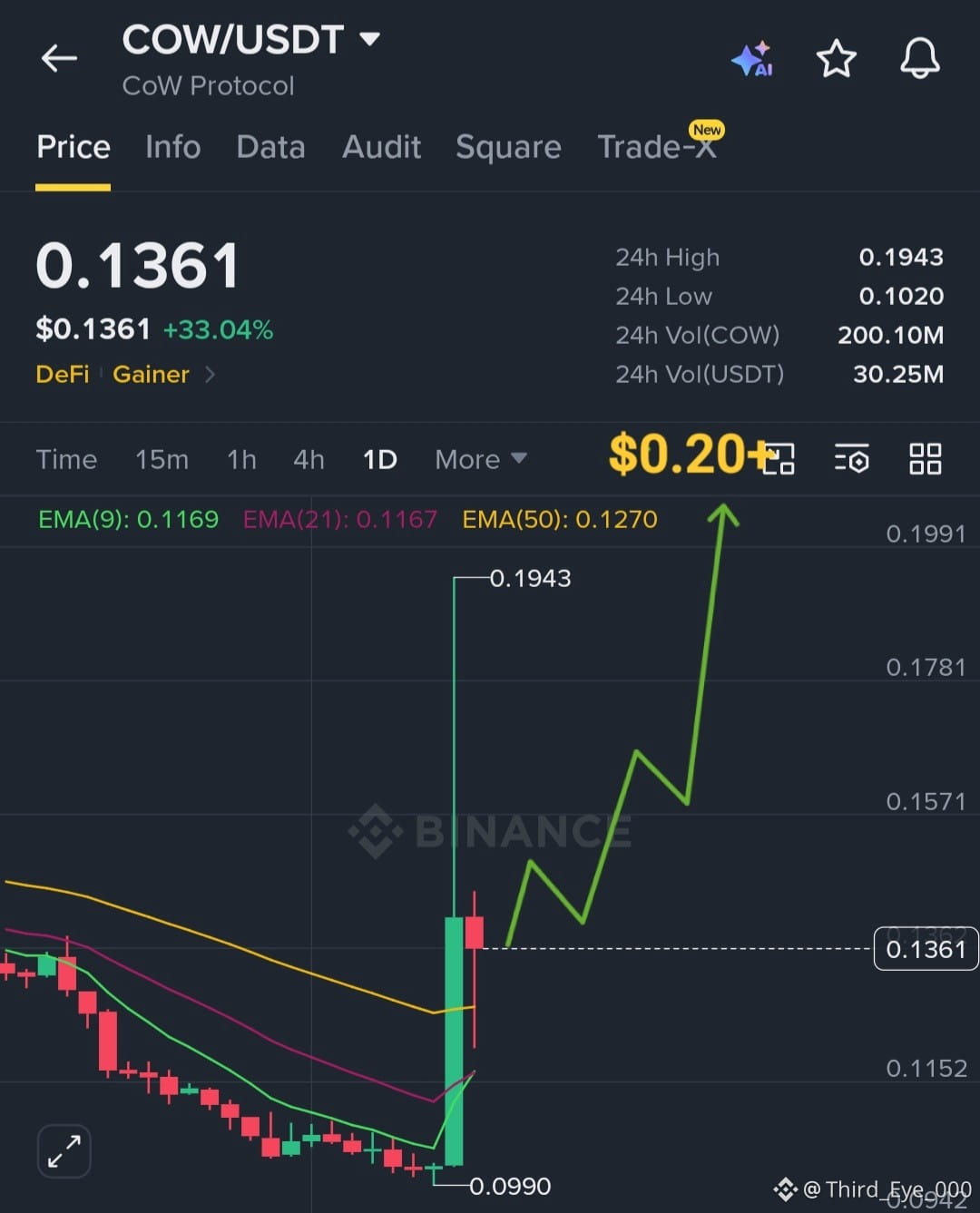Screen dimensions: 980x1213
Task: Open the Trade-X tab
Action: [x=657, y=147]
